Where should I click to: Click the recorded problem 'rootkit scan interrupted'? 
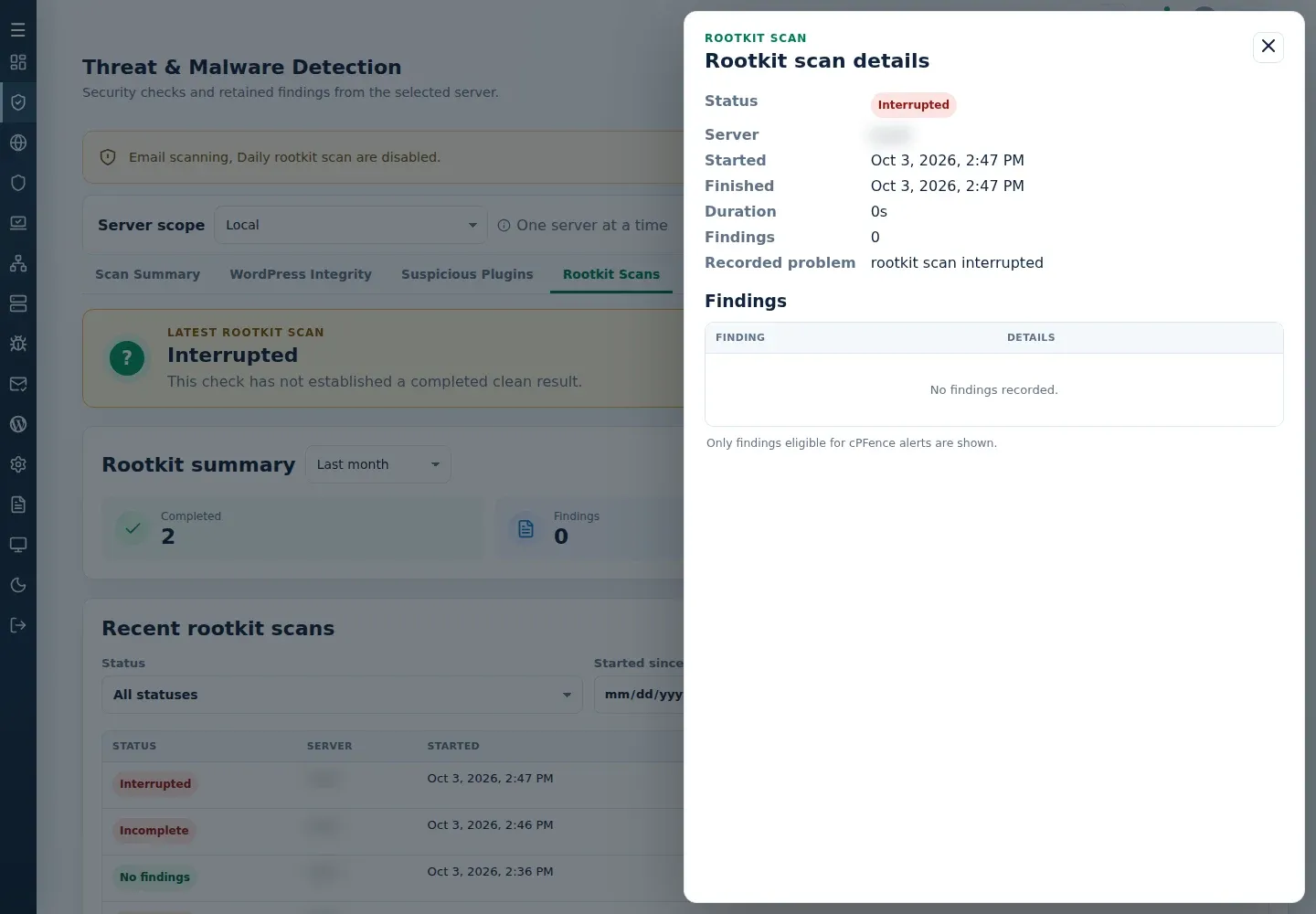tap(957, 262)
